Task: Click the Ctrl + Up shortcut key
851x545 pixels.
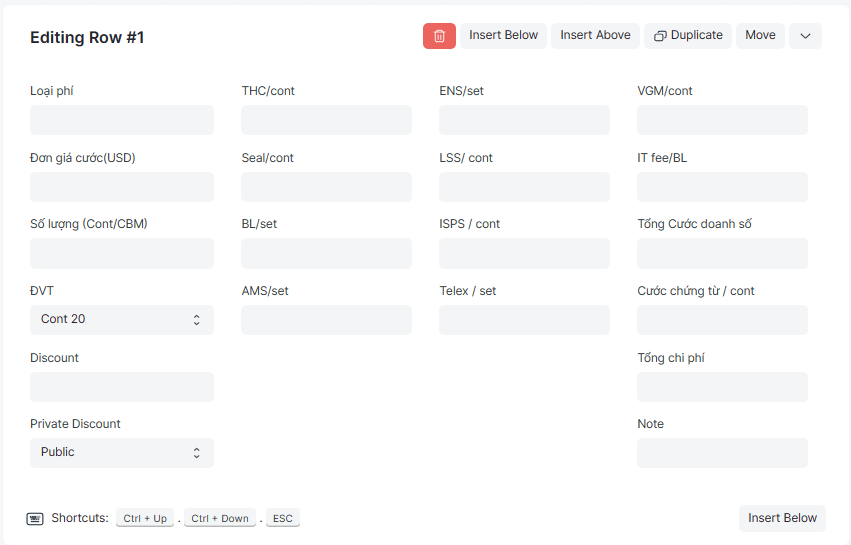Action: [145, 518]
